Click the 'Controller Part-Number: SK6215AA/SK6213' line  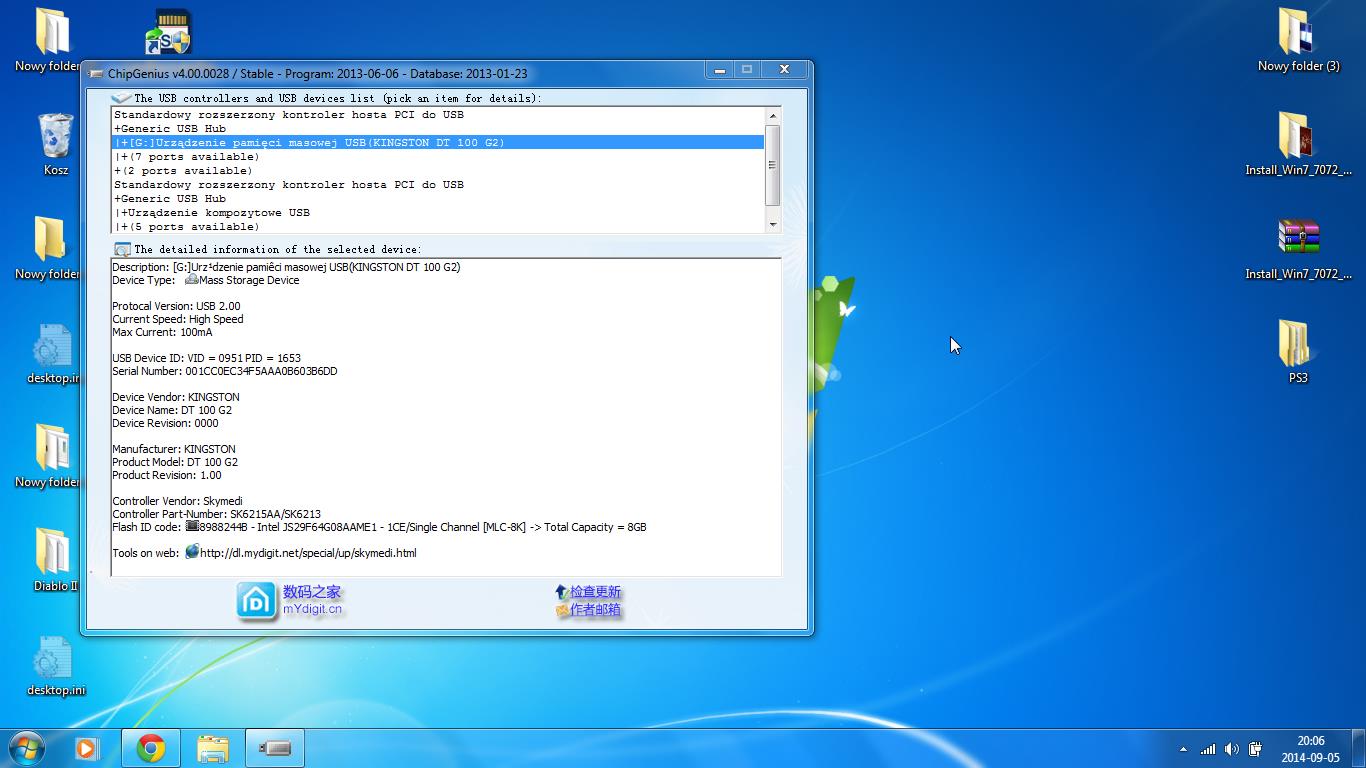click(216, 514)
